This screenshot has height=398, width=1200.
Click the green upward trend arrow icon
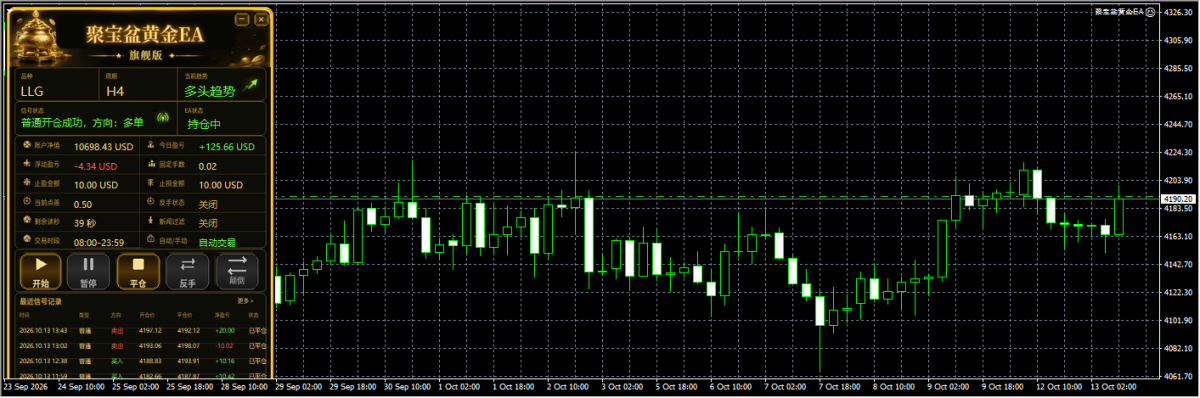point(251,86)
